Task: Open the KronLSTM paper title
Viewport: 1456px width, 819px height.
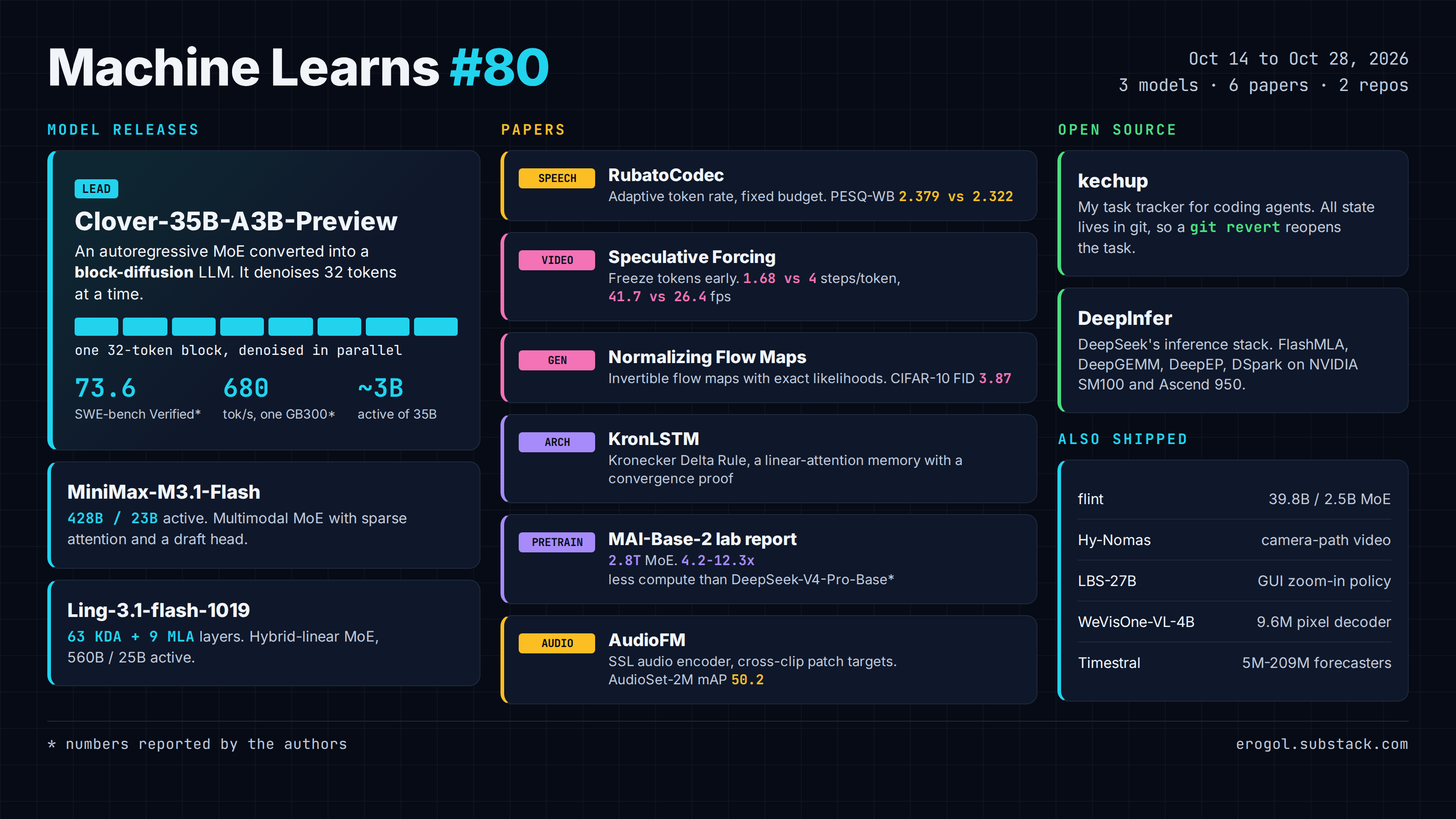Action: point(653,439)
